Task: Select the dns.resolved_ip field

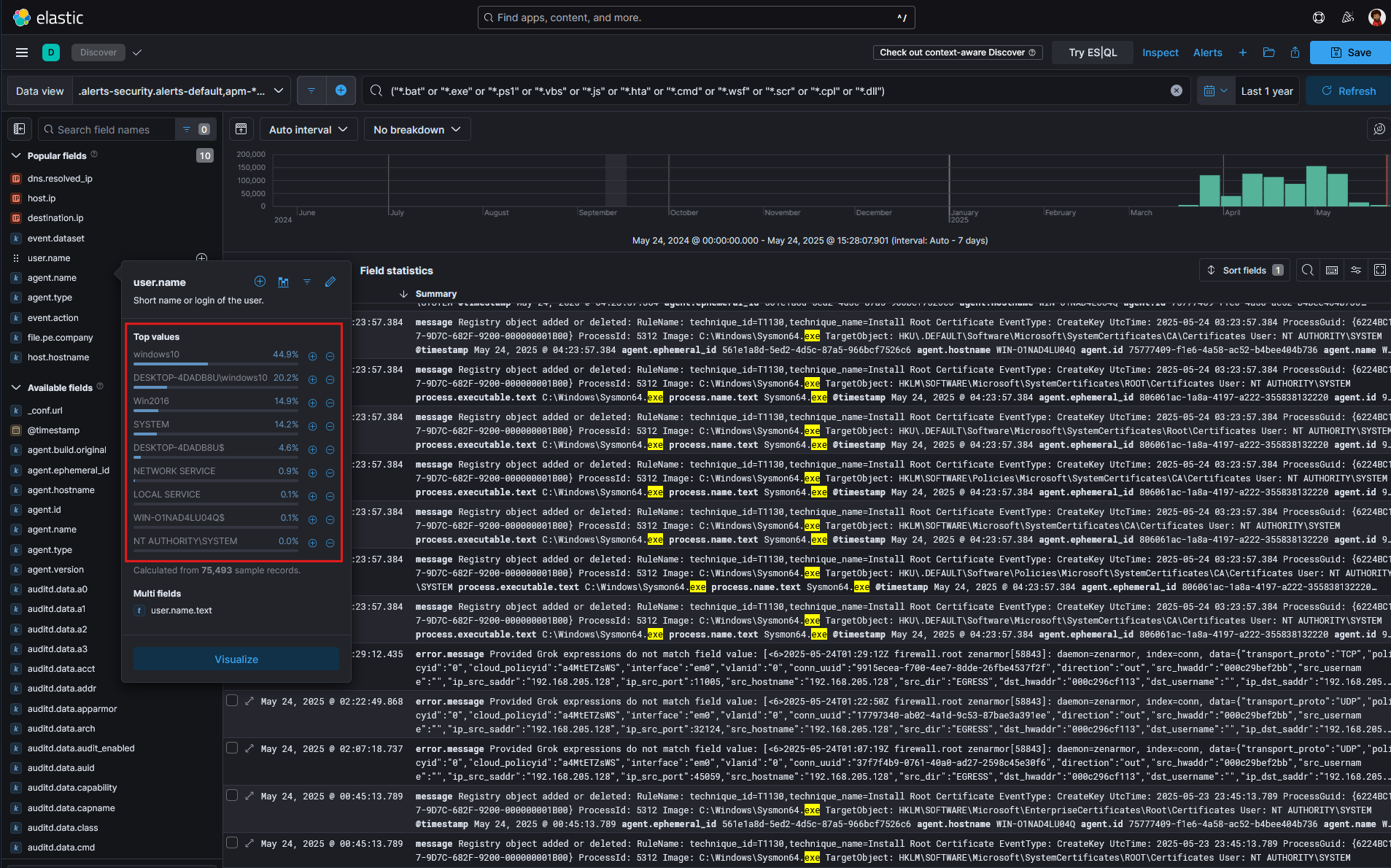Action: 60,179
